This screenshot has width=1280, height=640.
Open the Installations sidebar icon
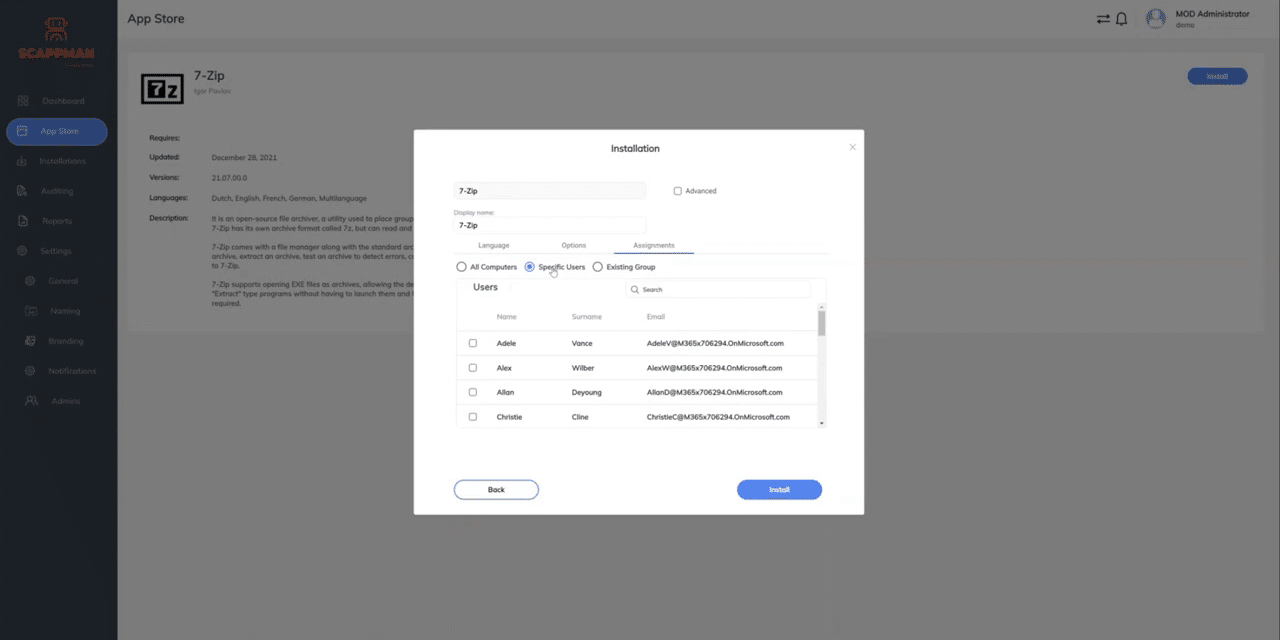click(22, 161)
